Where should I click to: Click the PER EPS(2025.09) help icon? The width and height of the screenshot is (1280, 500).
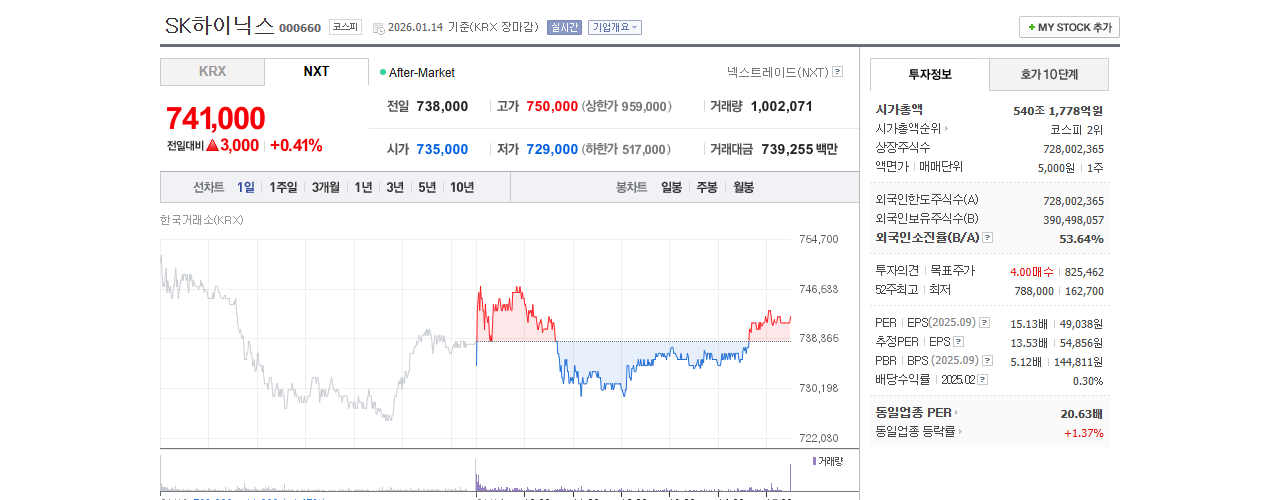pos(984,323)
